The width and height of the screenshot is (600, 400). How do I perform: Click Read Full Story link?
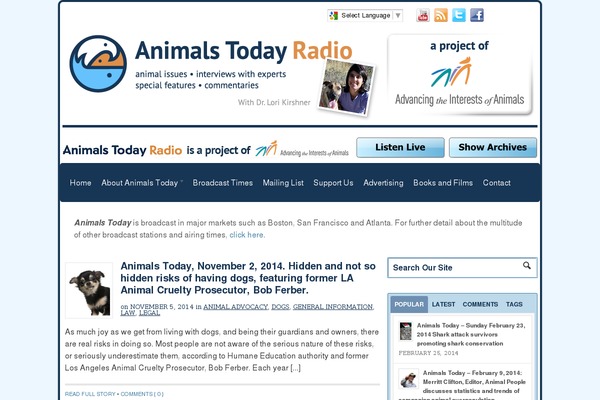[90, 394]
